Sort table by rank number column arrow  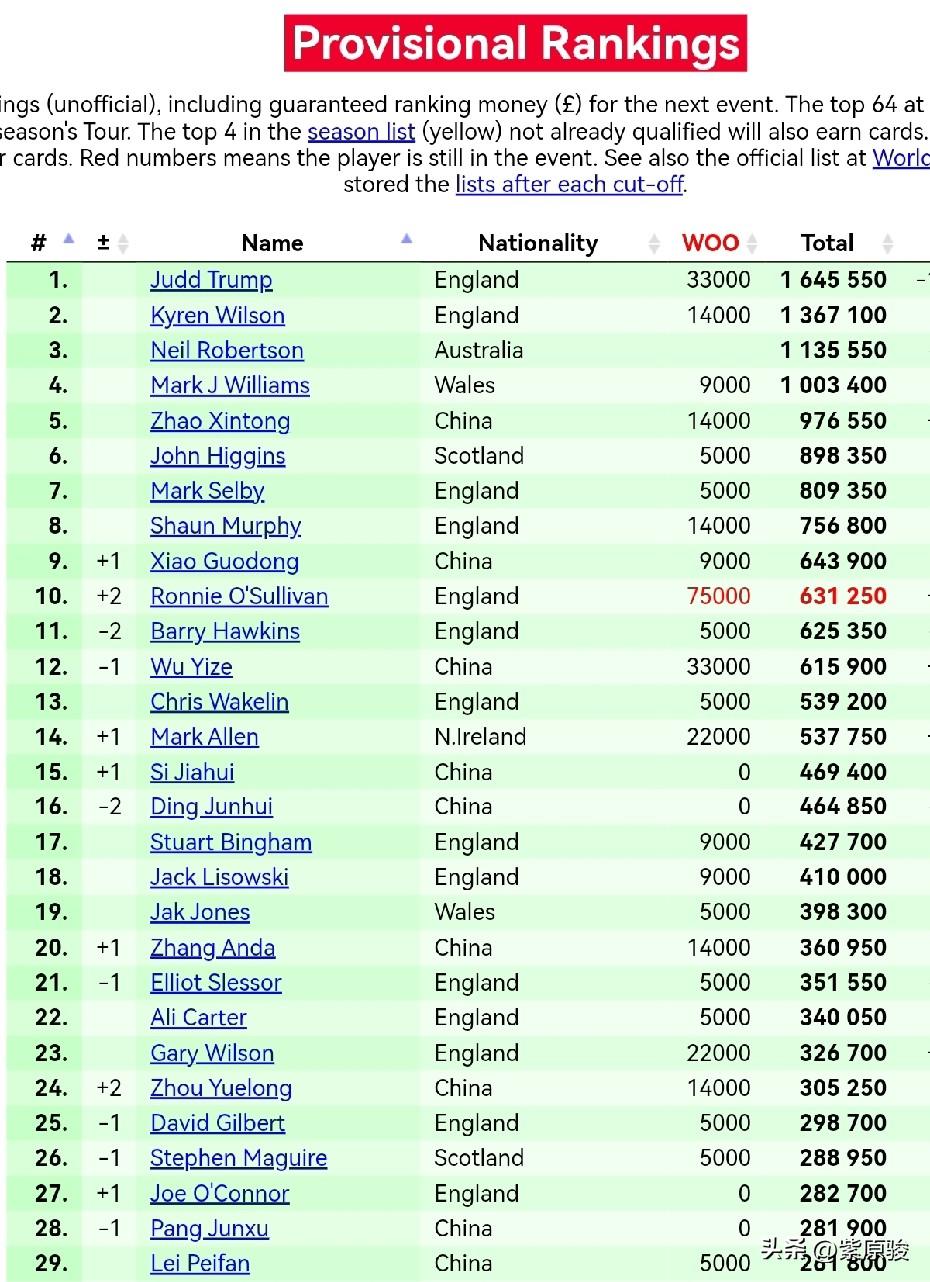[68, 239]
